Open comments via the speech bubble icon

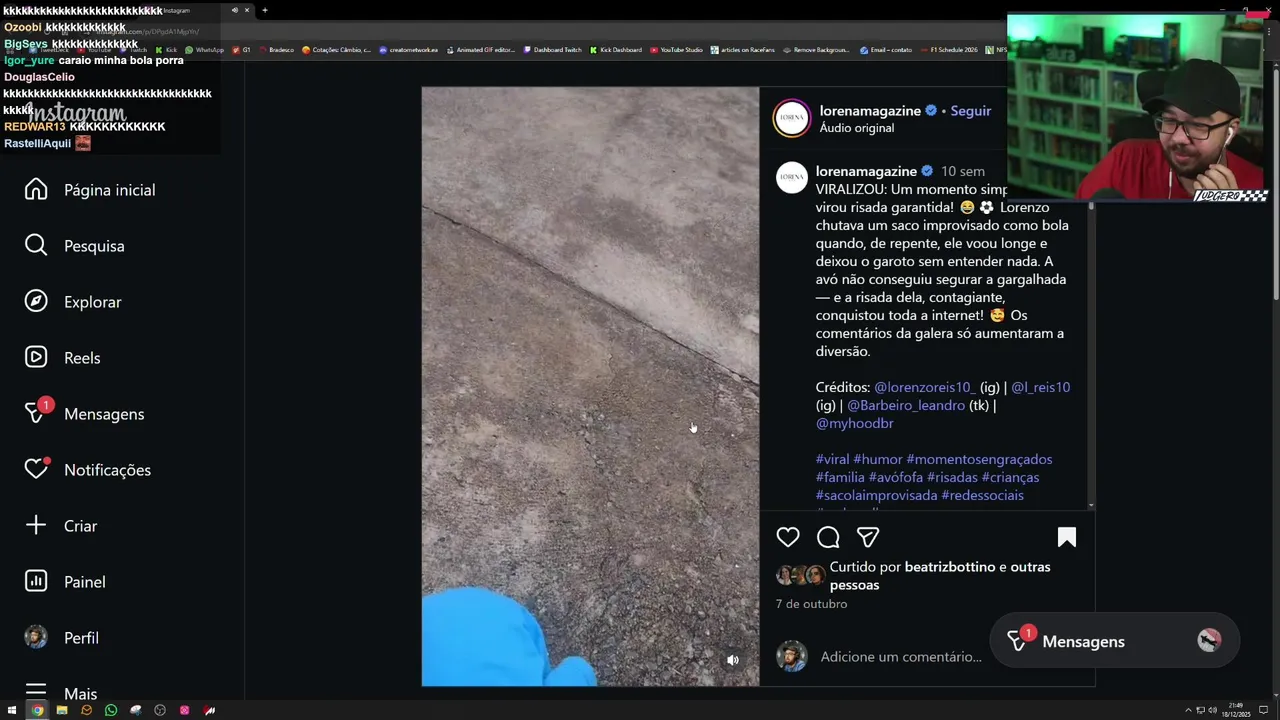(828, 537)
